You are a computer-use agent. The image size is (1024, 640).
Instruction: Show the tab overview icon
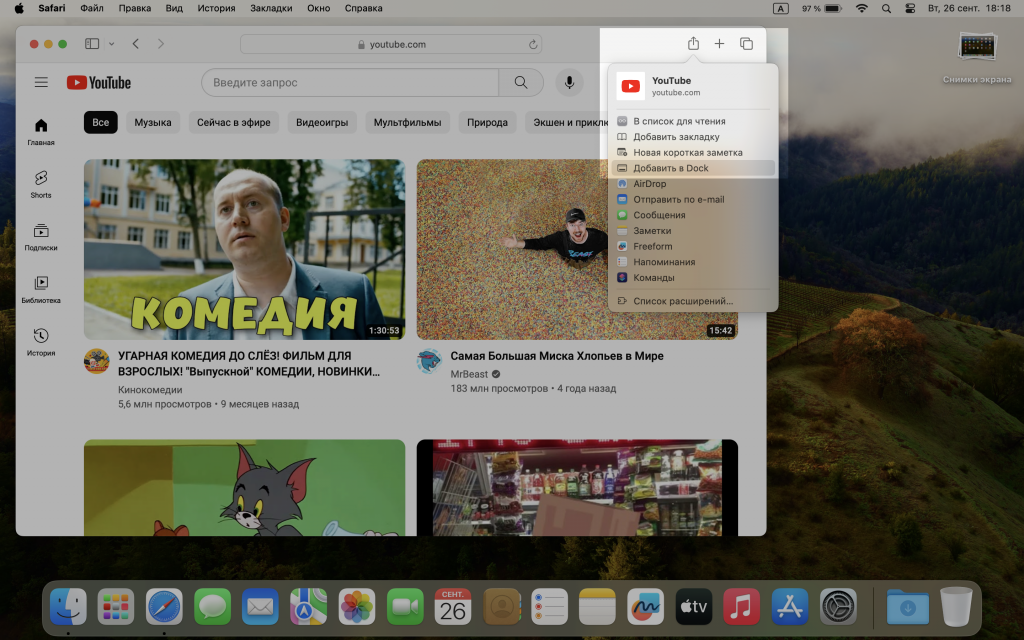746,44
